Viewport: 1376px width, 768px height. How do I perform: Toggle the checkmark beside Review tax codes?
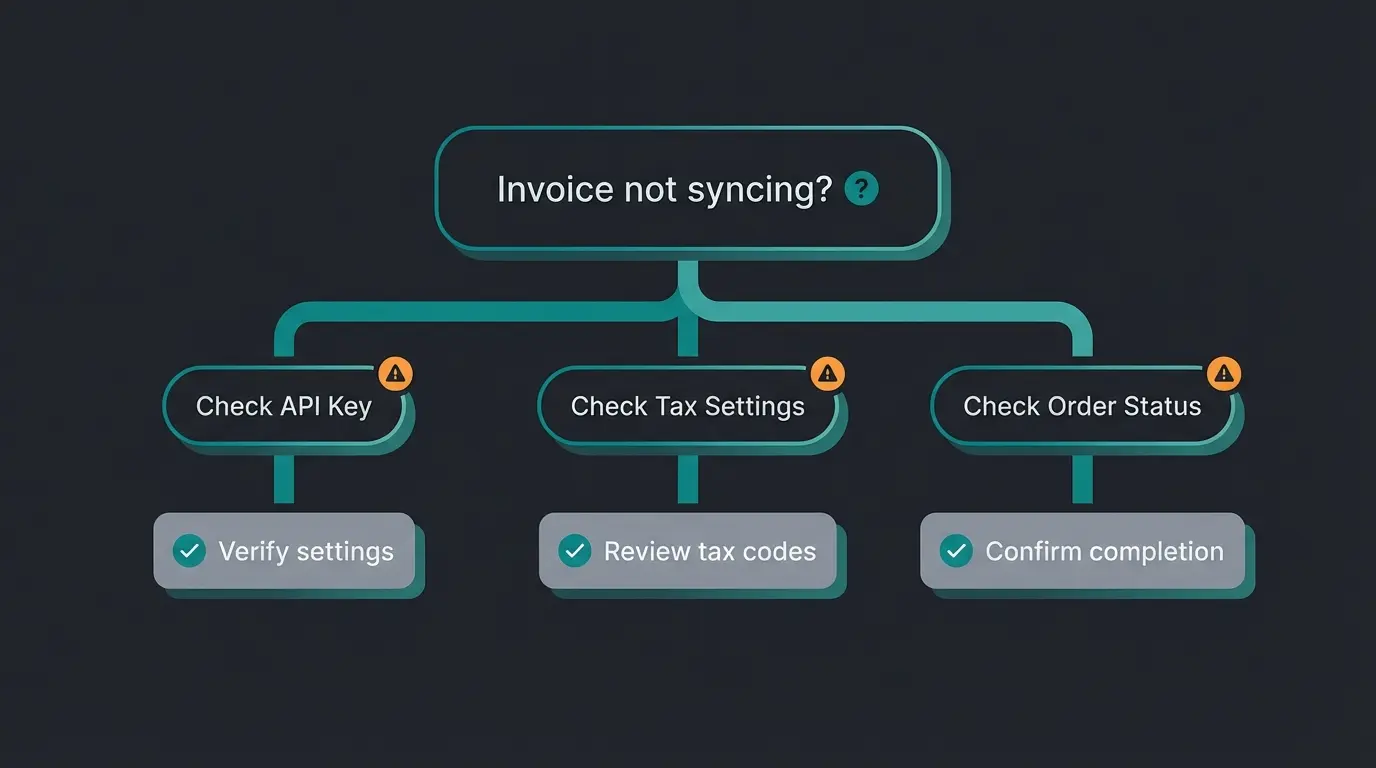(573, 551)
